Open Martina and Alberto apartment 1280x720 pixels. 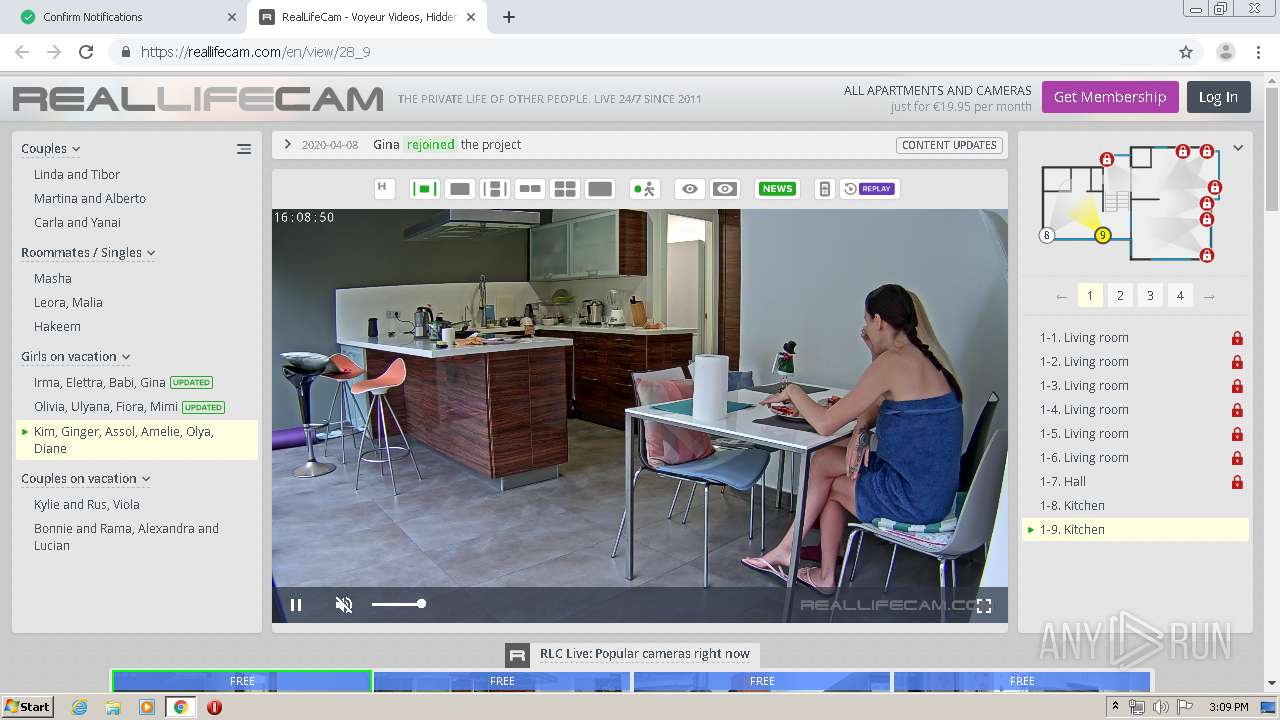90,199
